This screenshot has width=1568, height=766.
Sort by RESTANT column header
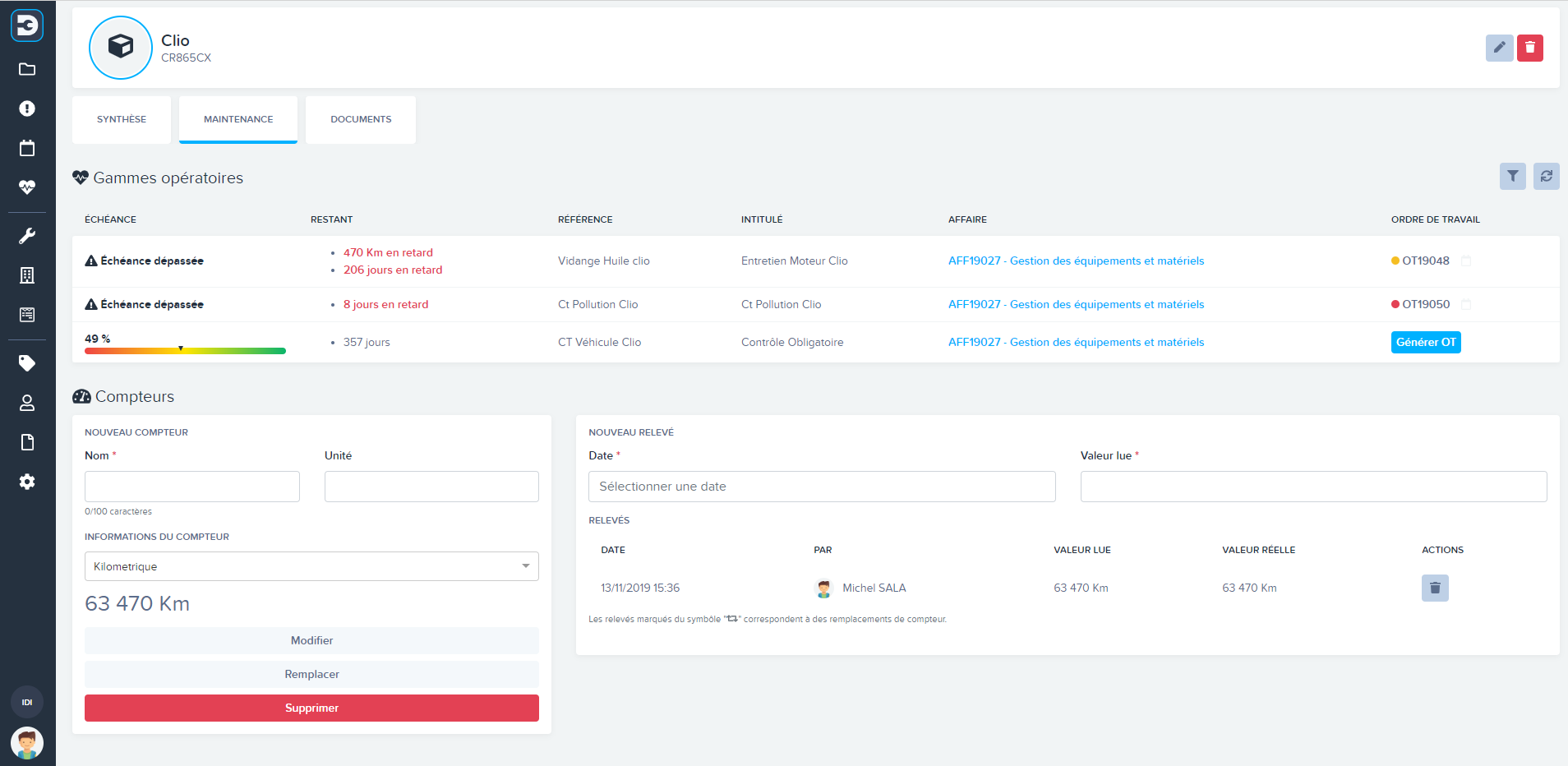pos(331,219)
